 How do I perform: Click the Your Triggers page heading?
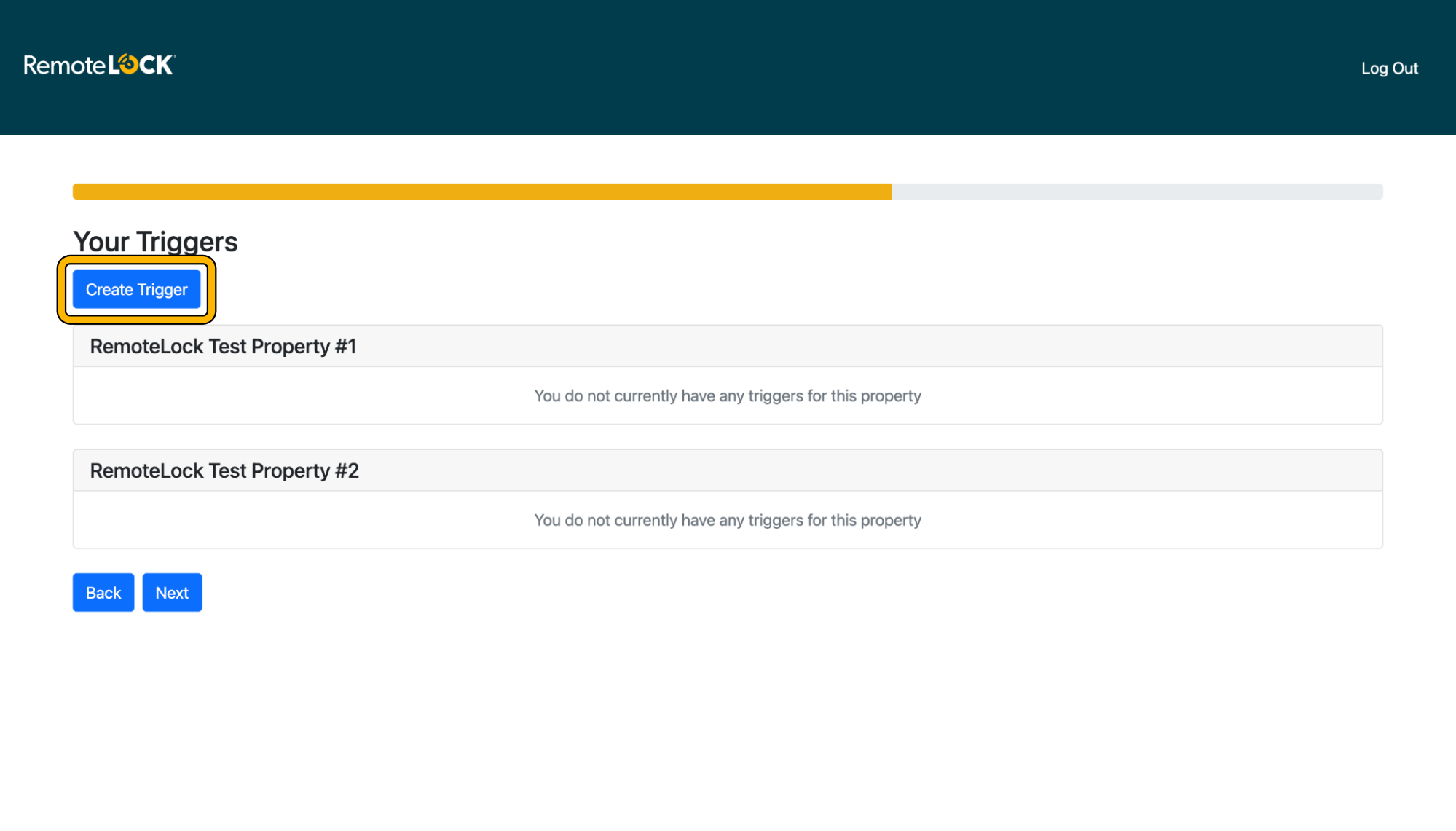(x=154, y=241)
